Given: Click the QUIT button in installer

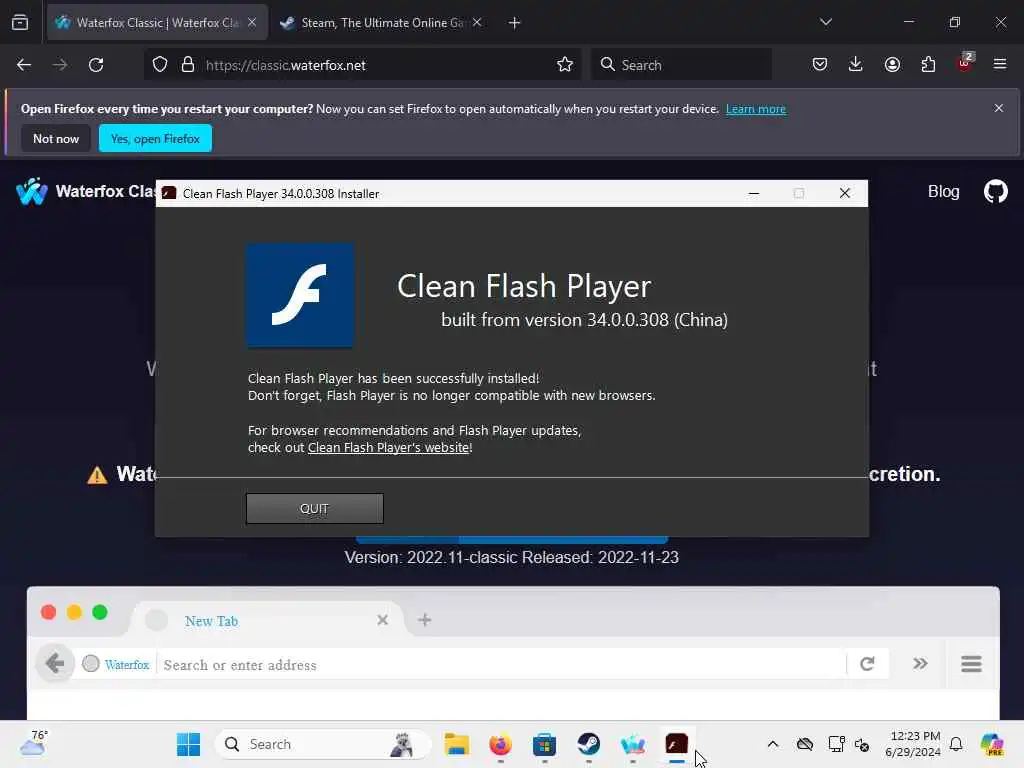Looking at the screenshot, I should 314,509.
